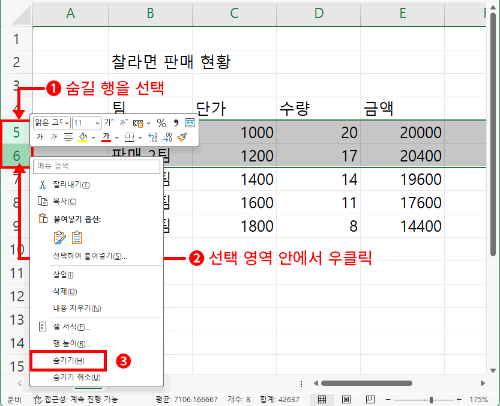The image size is (500, 406).
Task: Choose 내용 지우기(N) menu item
Action: click(96, 308)
